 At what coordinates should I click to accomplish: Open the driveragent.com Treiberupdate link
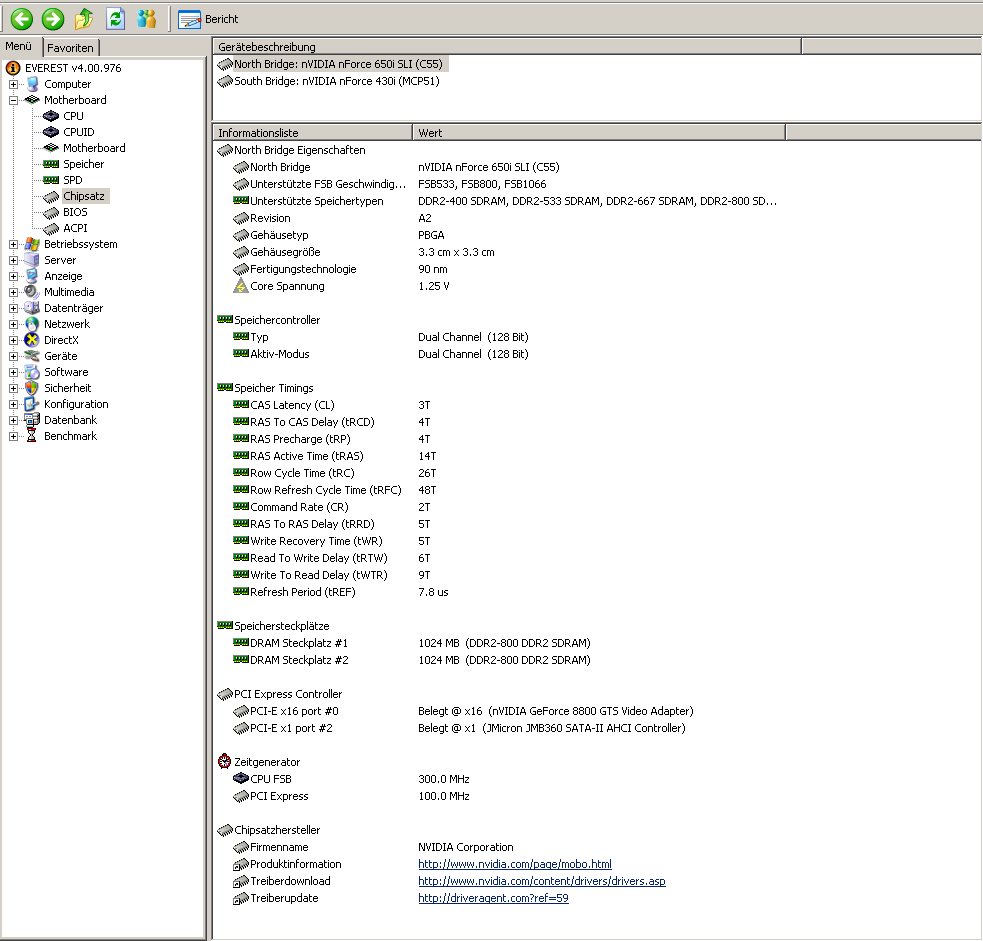pyautogui.click(x=493, y=898)
